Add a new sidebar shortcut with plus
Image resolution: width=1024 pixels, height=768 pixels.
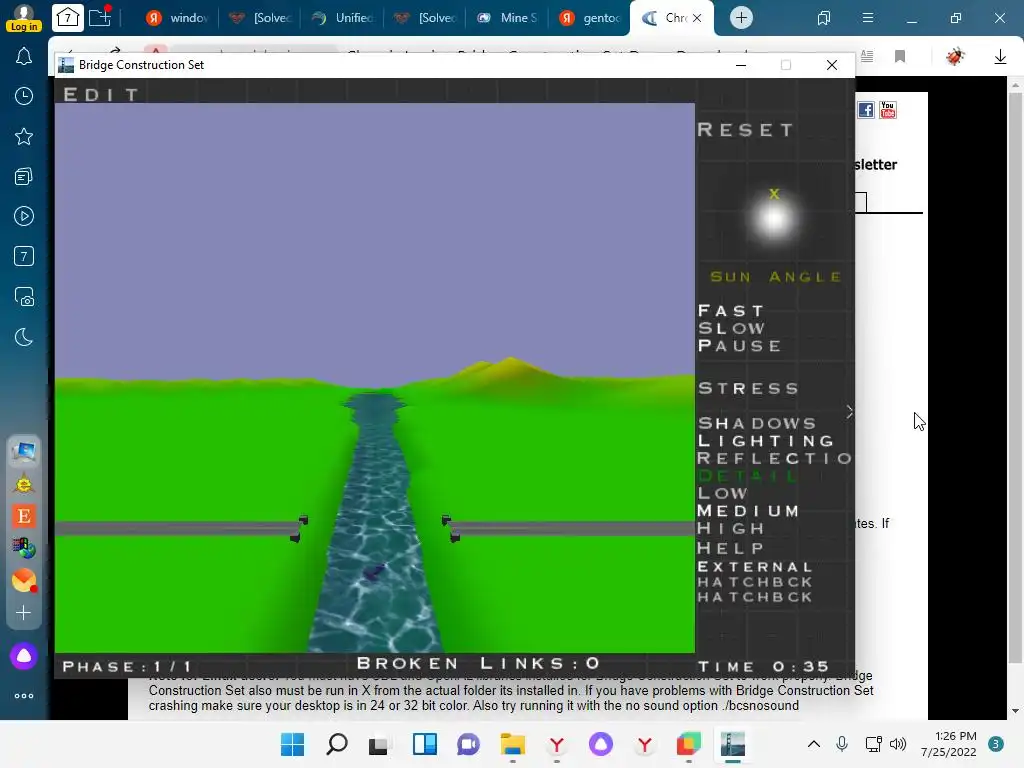click(24, 613)
